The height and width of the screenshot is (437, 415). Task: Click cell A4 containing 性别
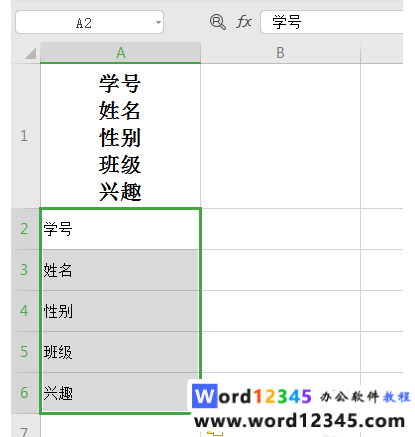pyautogui.click(x=120, y=311)
